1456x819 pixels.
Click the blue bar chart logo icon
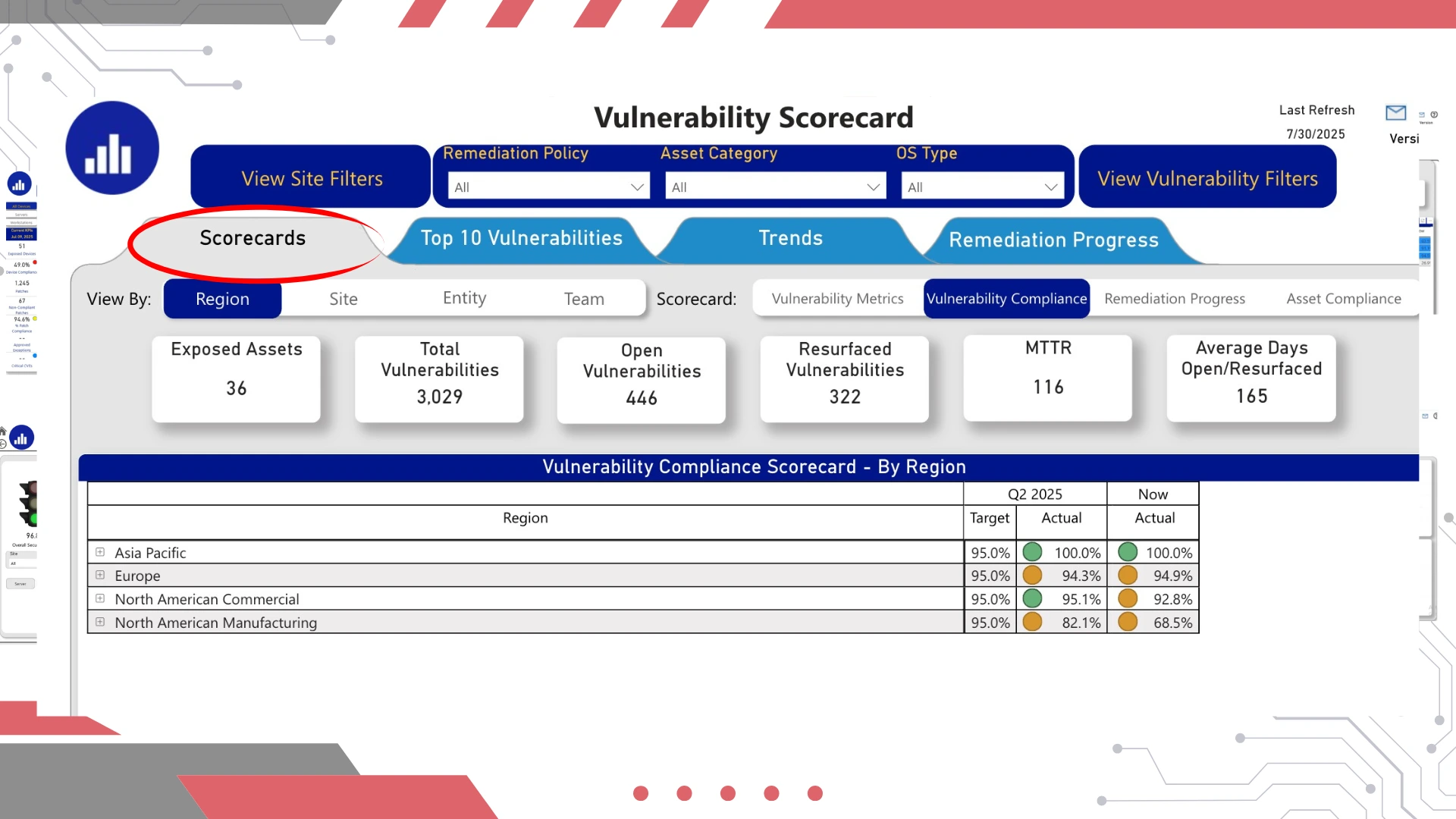(x=112, y=149)
